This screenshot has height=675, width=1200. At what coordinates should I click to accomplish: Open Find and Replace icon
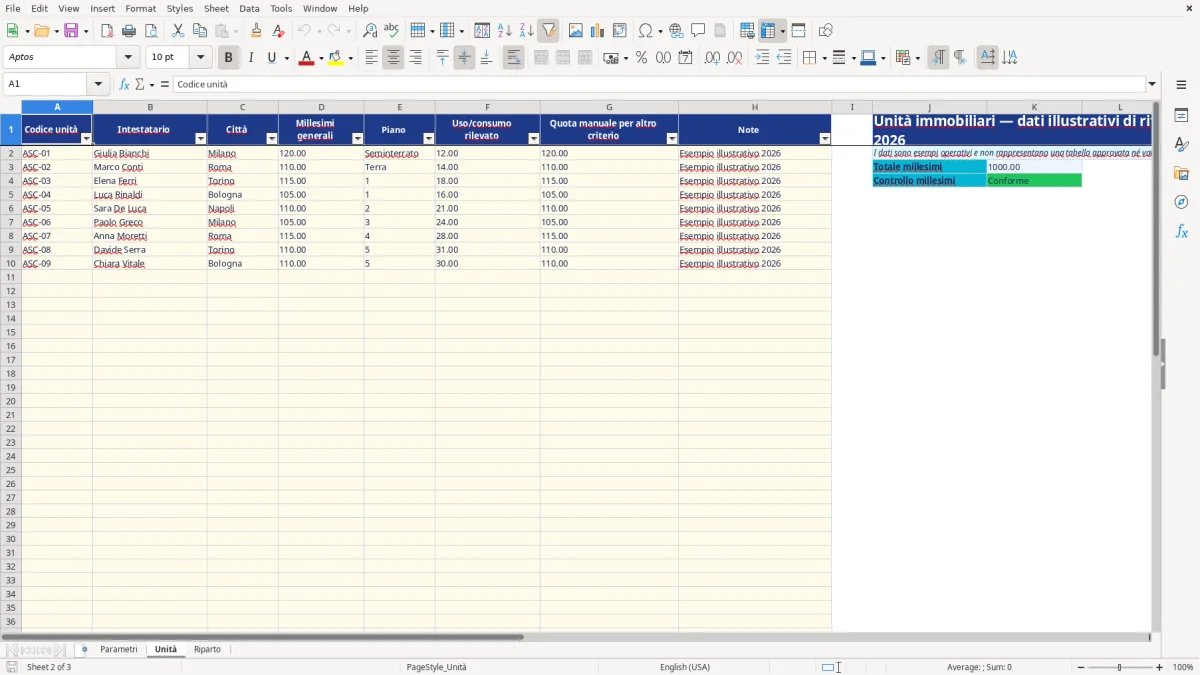click(x=370, y=30)
